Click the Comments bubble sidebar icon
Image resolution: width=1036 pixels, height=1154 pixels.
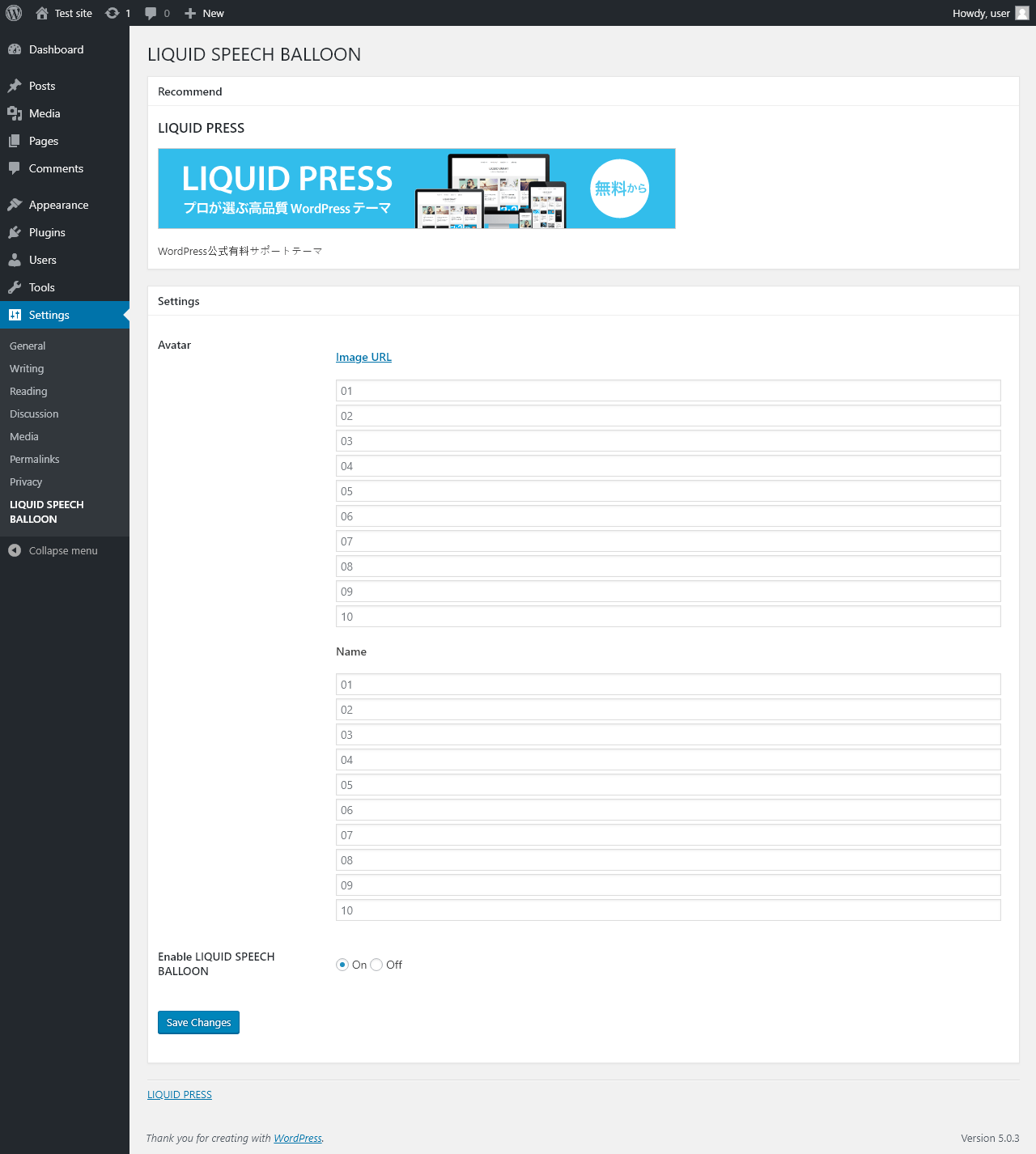pos(15,168)
